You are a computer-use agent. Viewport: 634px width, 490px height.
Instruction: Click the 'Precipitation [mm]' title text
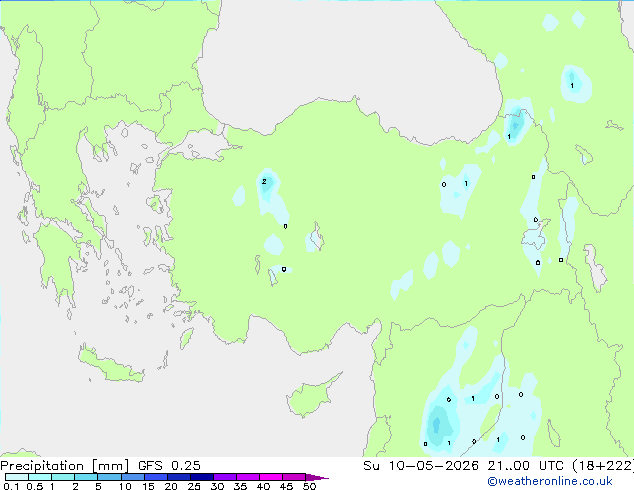pos(65,466)
